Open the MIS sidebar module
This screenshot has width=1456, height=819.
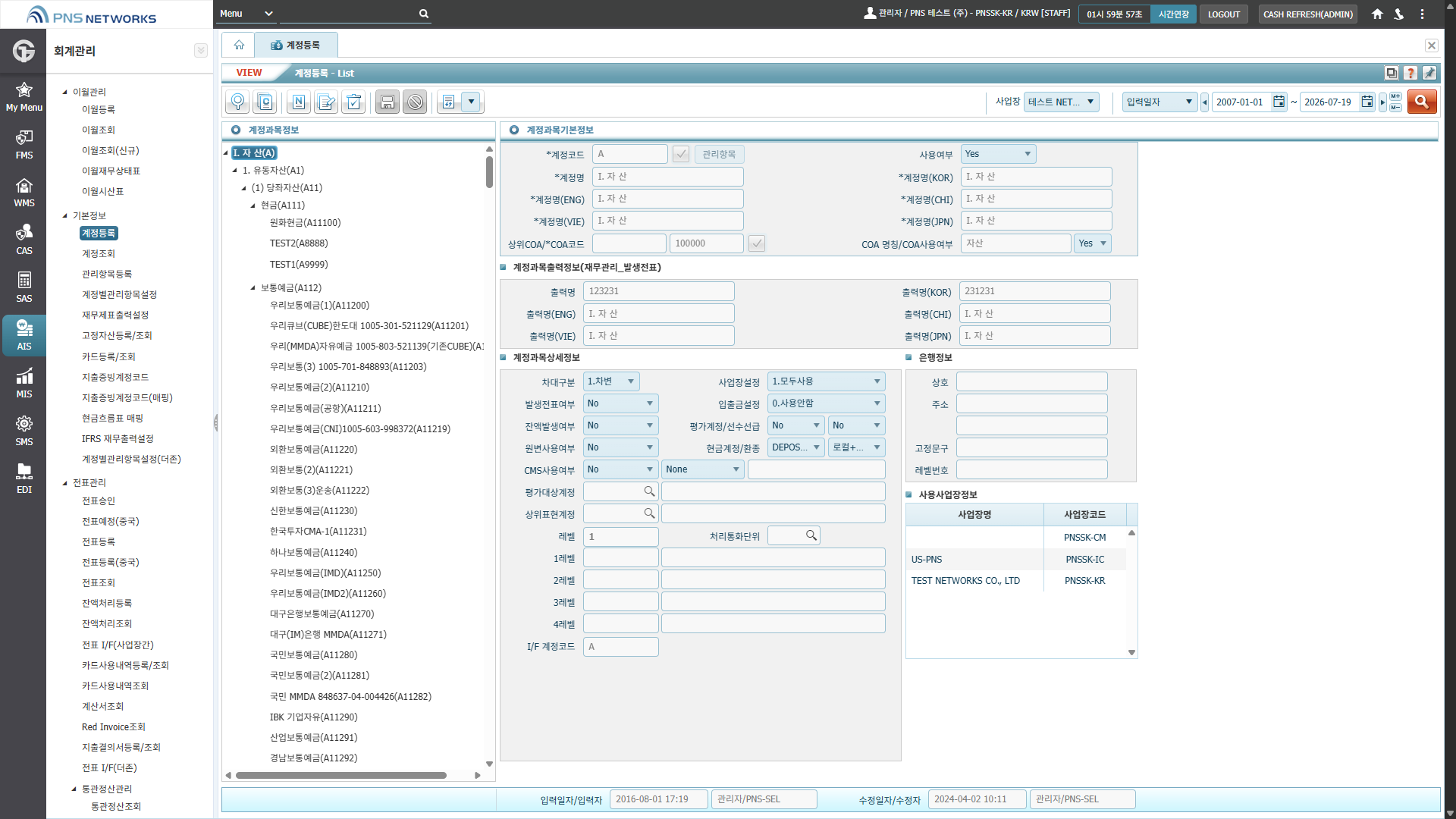(x=24, y=383)
